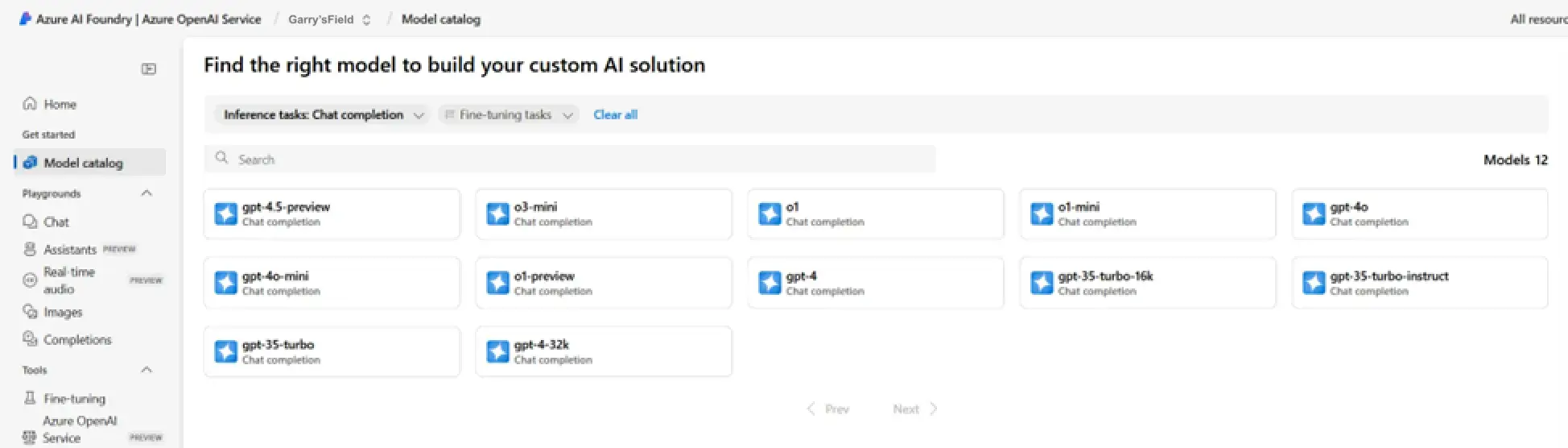
Task: Open the gpt-4.5-preview model card
Action: pyautogui.click(x=332, y=214)
